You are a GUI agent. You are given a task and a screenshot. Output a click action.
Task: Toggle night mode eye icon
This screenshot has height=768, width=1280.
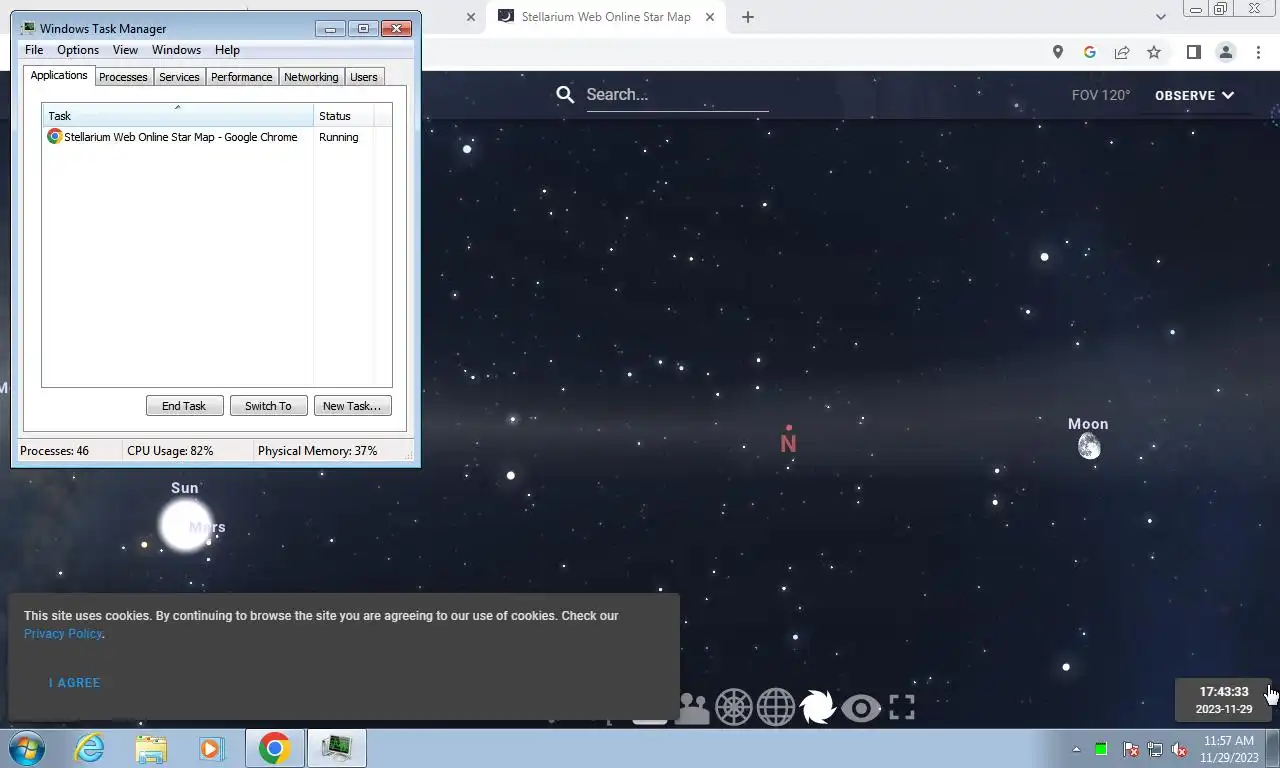coord(860,708)
